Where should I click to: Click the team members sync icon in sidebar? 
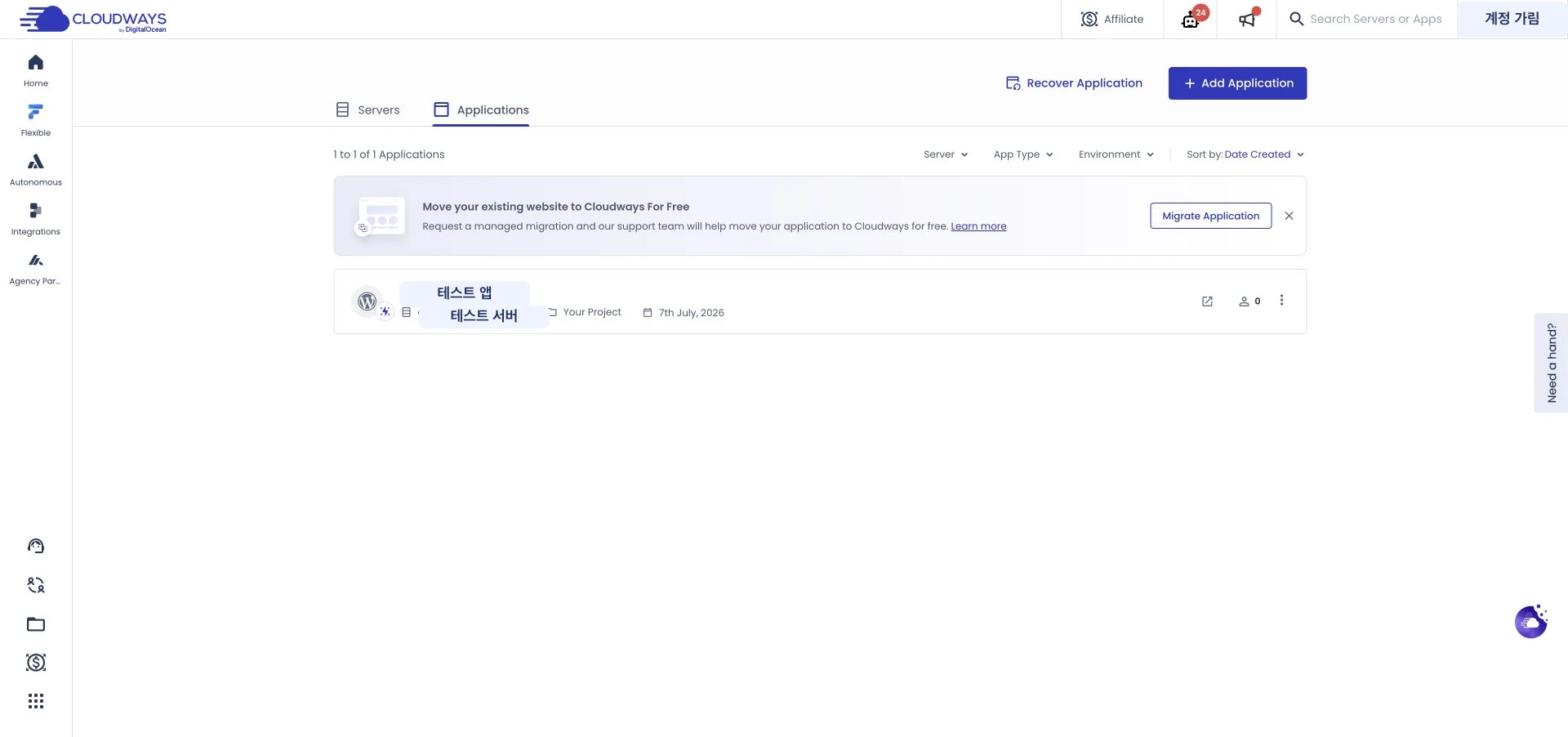point(36,585)
